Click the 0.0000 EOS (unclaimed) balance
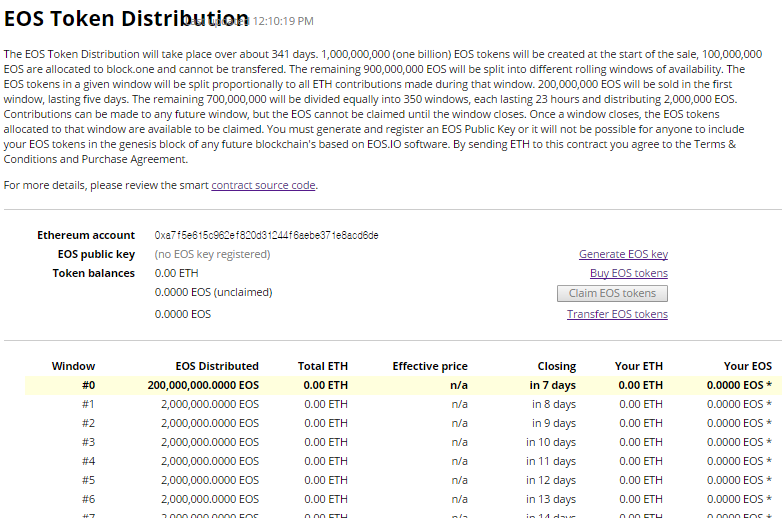This screenshot has height=518, width=782. tap(213, 292)
